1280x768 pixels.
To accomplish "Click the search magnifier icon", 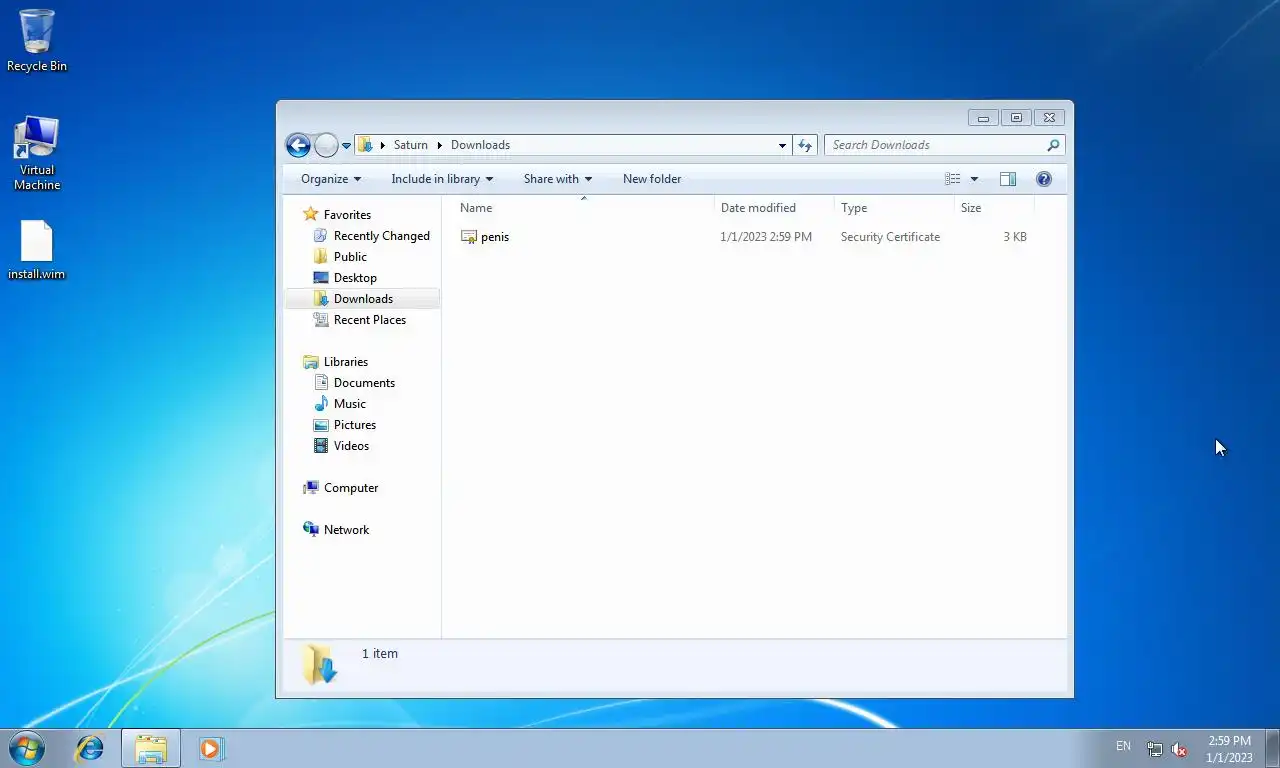I will (x=1053, y=145).
